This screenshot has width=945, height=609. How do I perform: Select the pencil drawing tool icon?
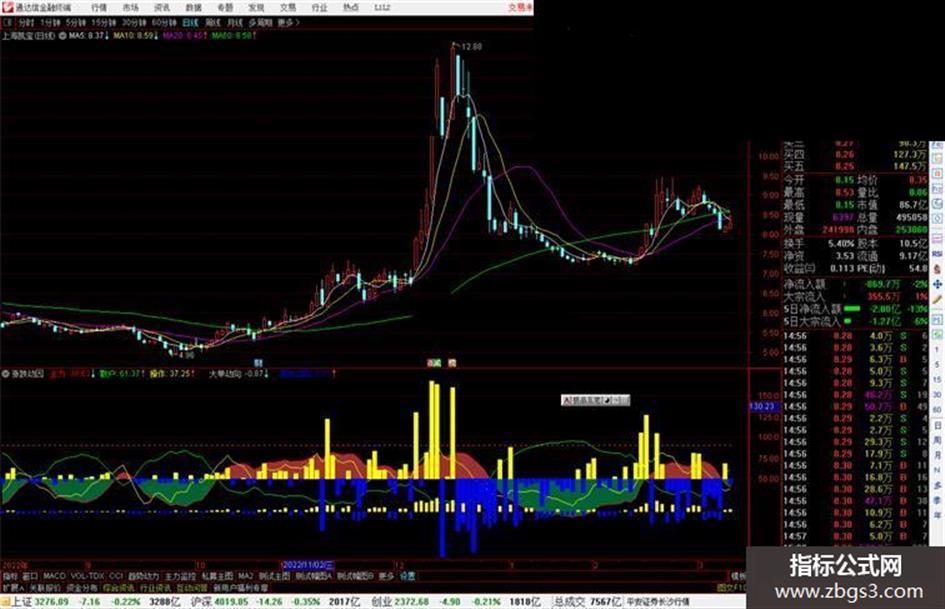tap(937, 299)
